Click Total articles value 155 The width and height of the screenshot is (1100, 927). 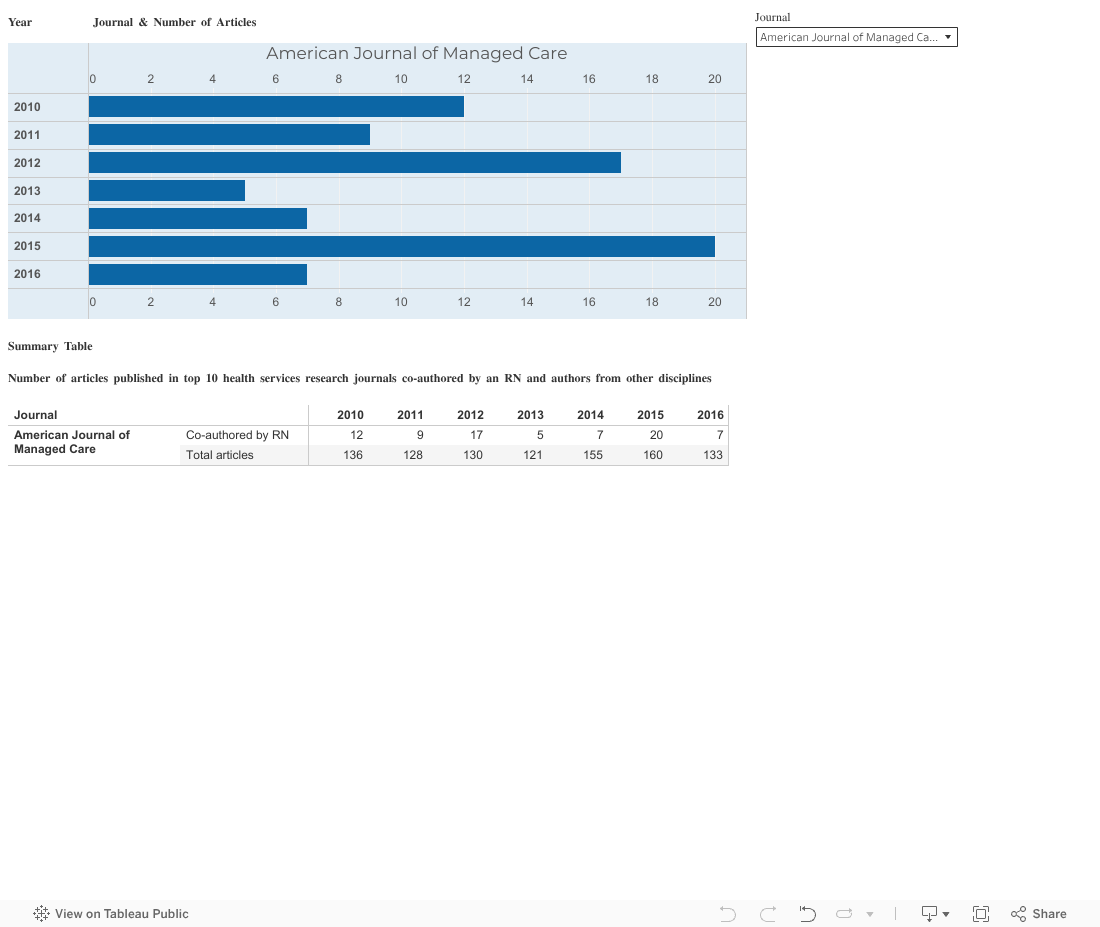click(593, 455)
